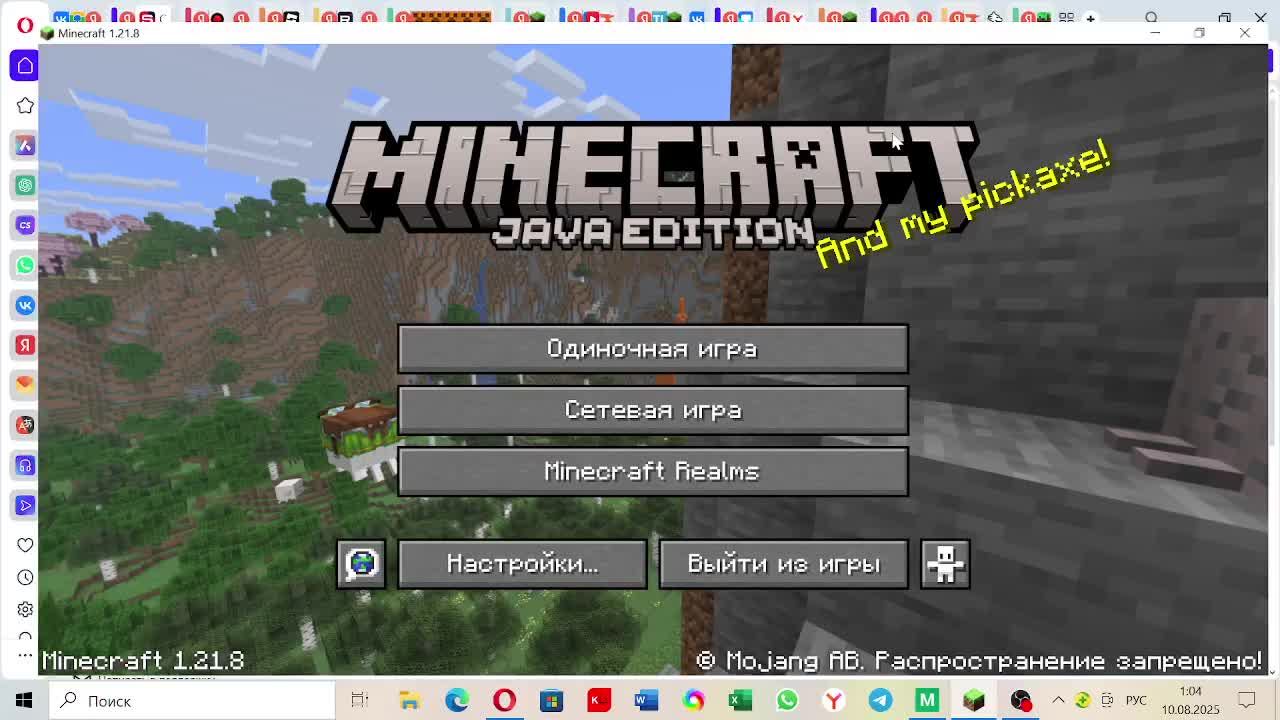Open orange heart icon in Opera sidebar

point(25,385)
